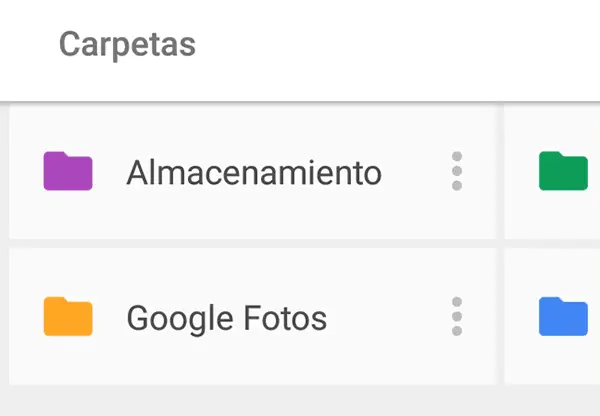Viewport: 600px width, 416px height.
Task: Click the empty gray area below the folder rows
Action: click(300, 400)
